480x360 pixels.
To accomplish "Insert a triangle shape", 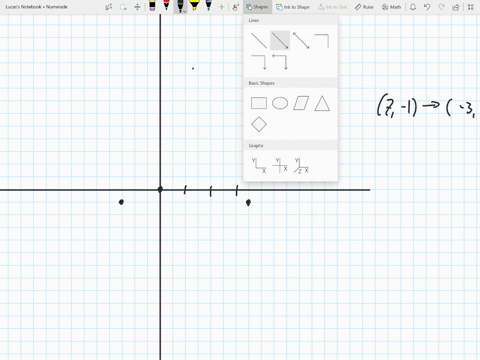I will (322, 103).
